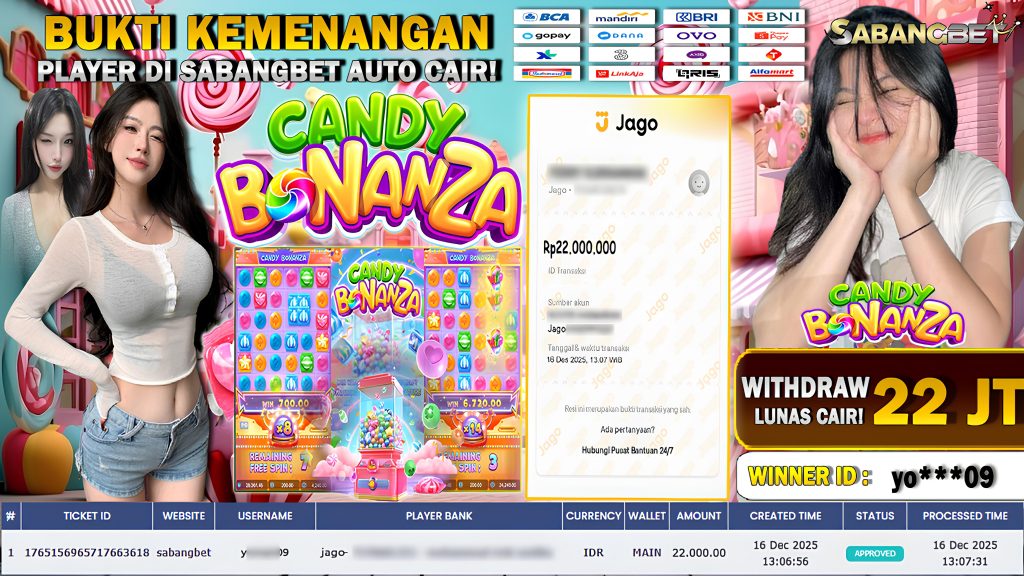This screenshot has height=576, width=1024.
Task: Select the PLAYER BANK column header
Action: [439, 516]
